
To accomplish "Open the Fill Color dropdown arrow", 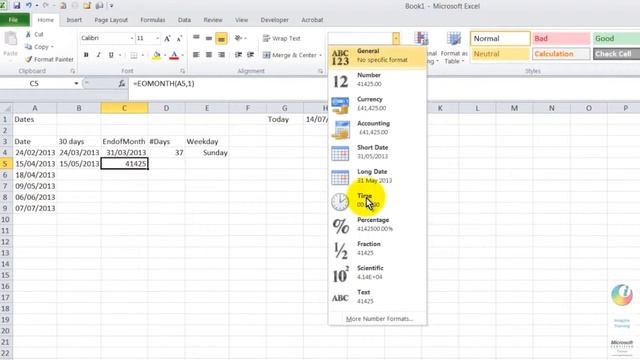I will click(x=164, y=55).
